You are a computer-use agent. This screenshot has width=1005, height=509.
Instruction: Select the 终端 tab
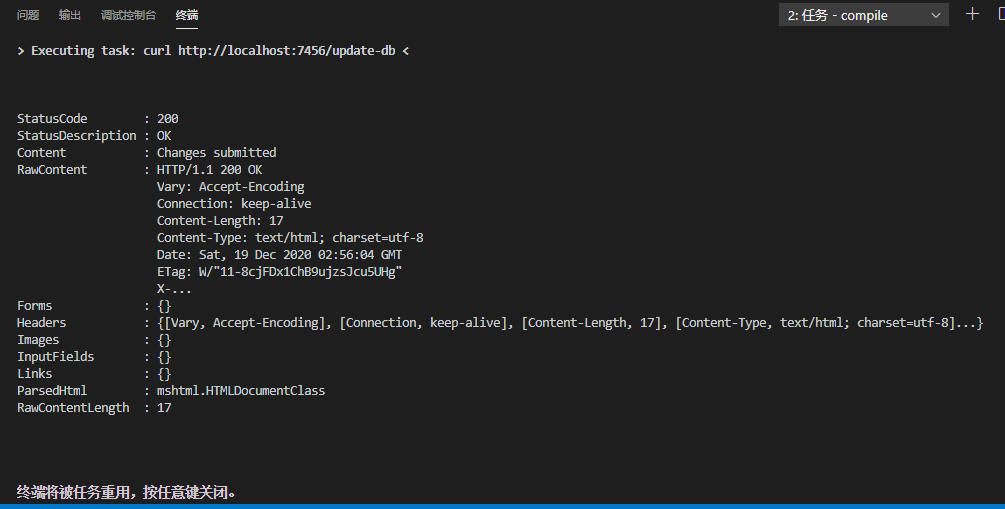coord(186,15)
